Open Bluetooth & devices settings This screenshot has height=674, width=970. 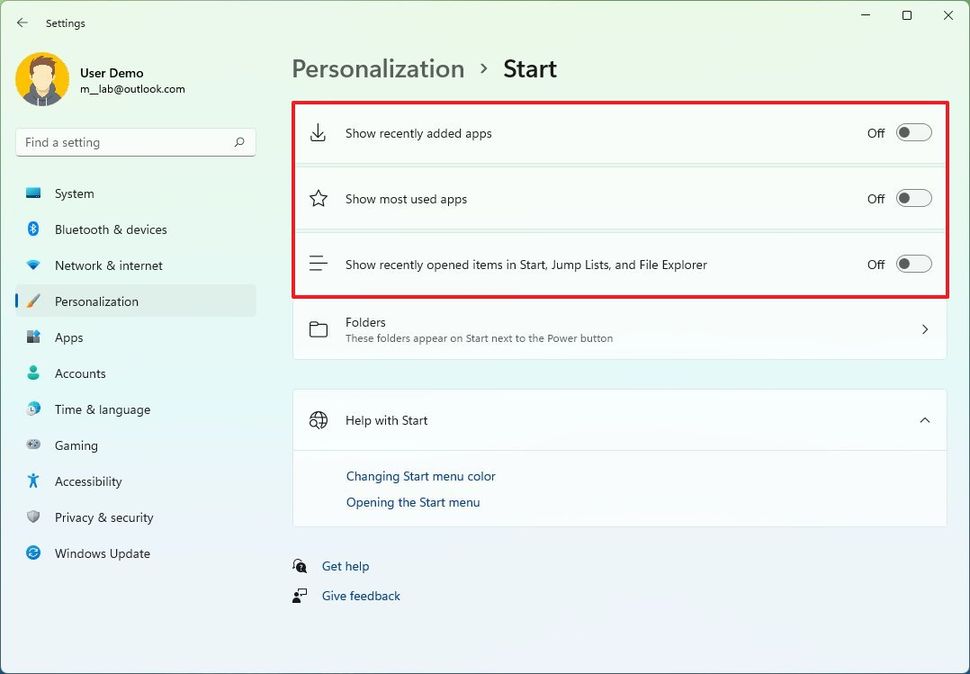click(x=108, y=229)
